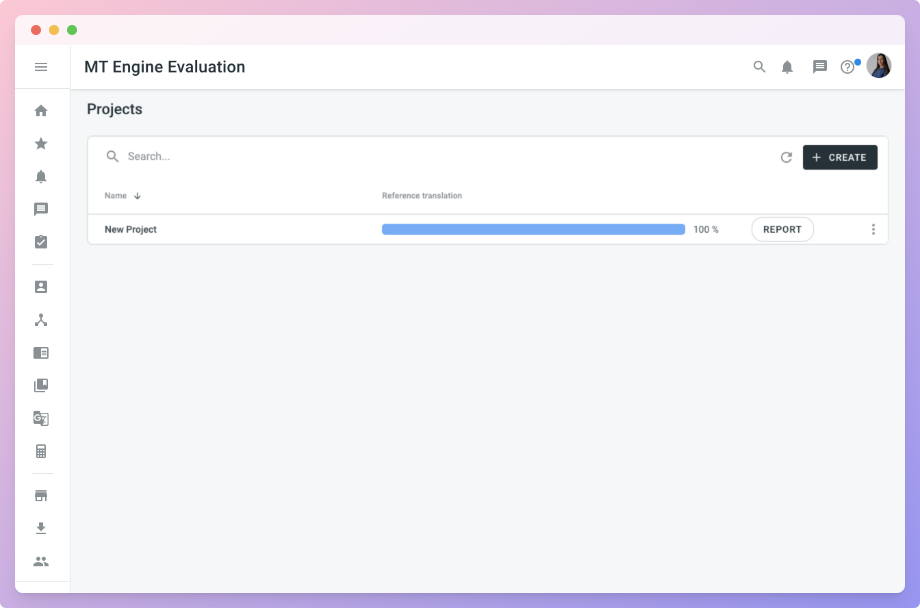The image size is (920, 608).
Task: Open contact card icon in sidebar
Action: tap(41, 286)
